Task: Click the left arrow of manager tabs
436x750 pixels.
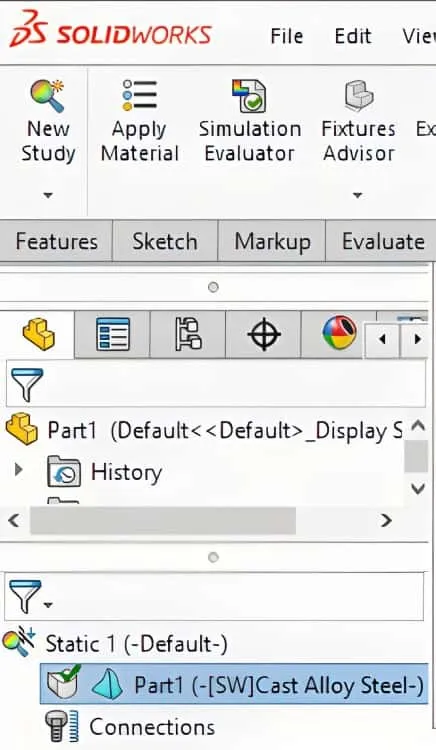Action: [x=382, y=339]
